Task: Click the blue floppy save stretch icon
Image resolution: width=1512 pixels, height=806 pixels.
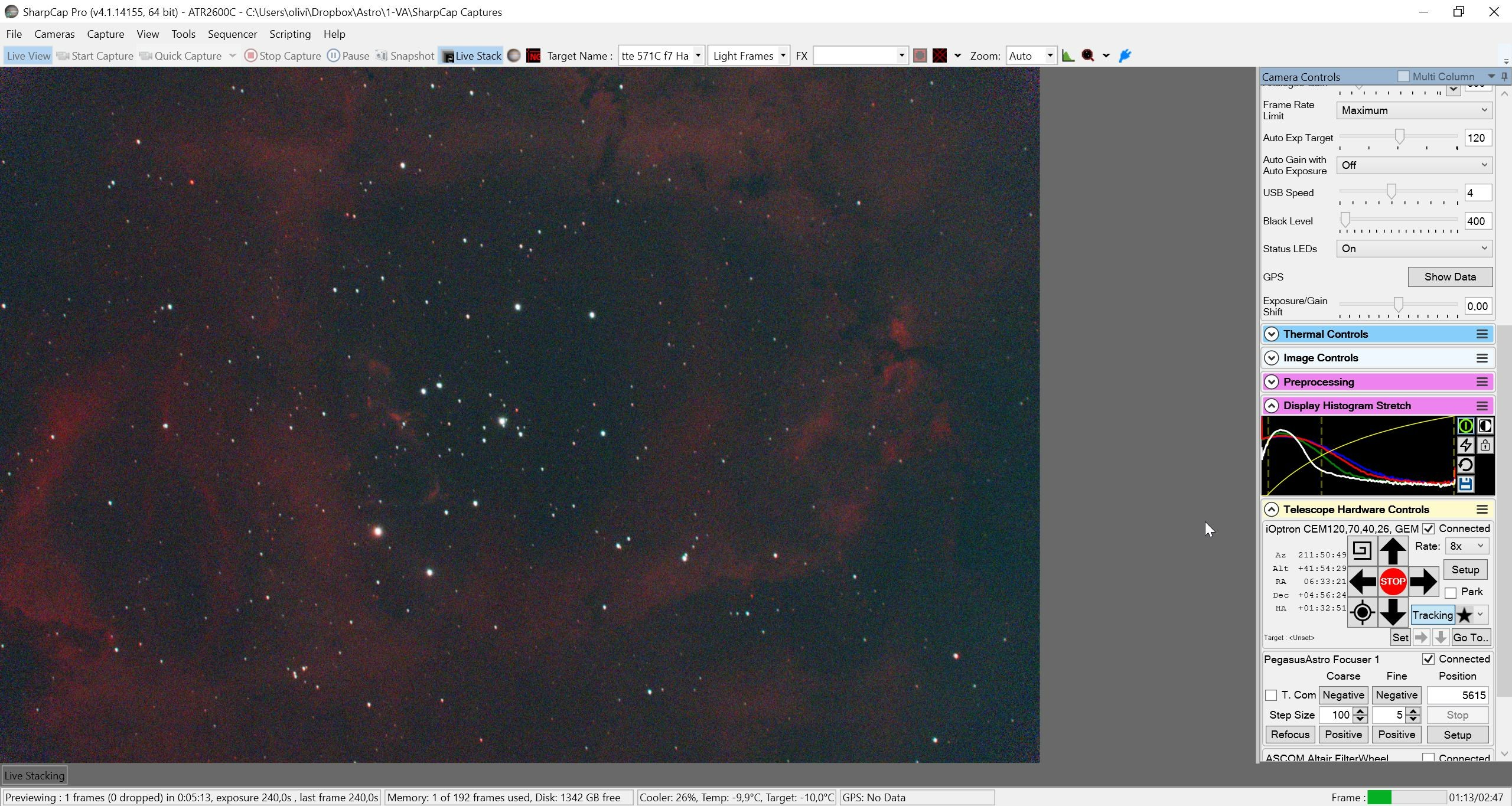Action: click(x=1465, y=484)
